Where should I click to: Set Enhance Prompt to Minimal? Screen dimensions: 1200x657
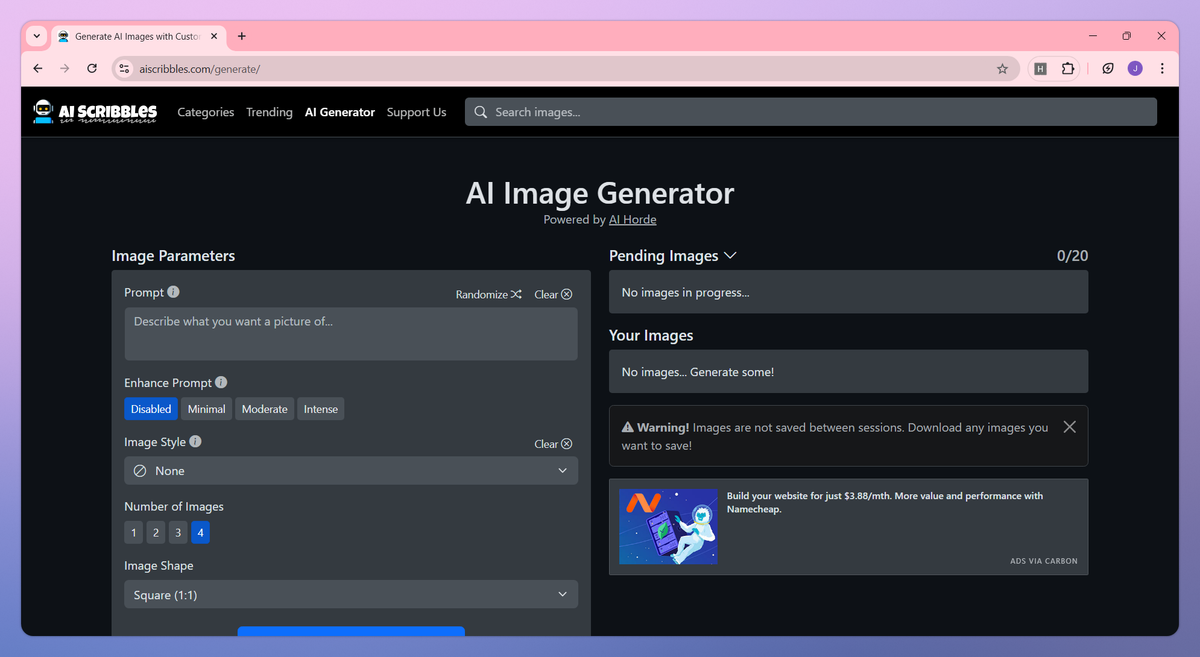[206, 409]
